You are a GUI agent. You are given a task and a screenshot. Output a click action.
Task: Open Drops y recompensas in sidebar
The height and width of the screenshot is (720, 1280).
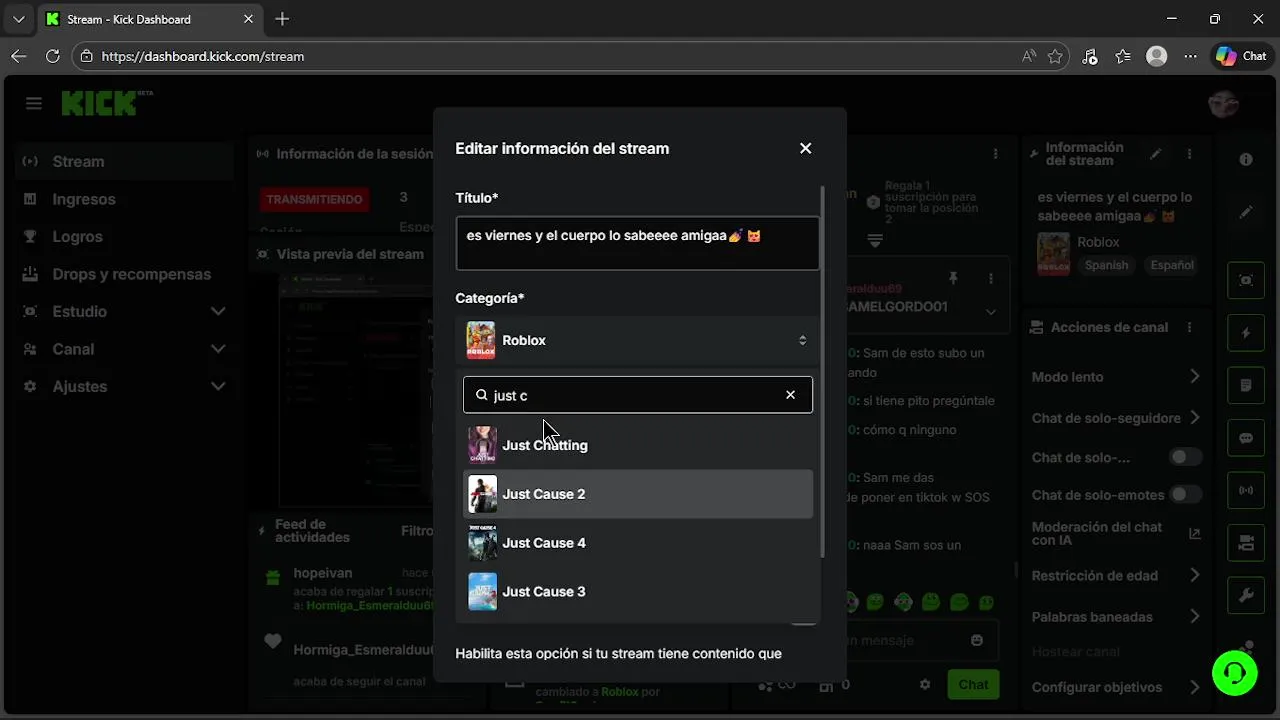coord(125,274)
